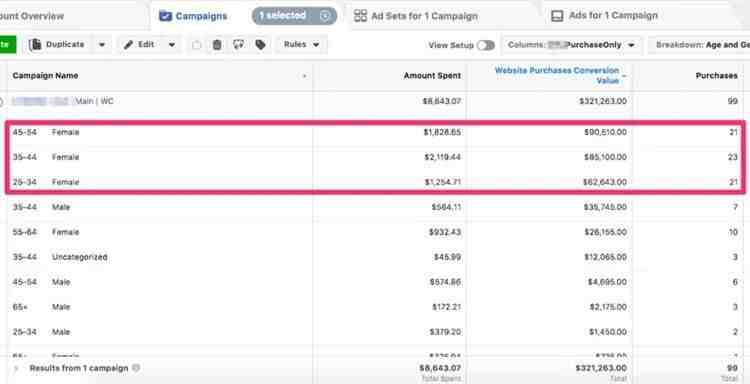
Task: Open the Edit options dropdown arrow
Action: click(x=172, y=45)
